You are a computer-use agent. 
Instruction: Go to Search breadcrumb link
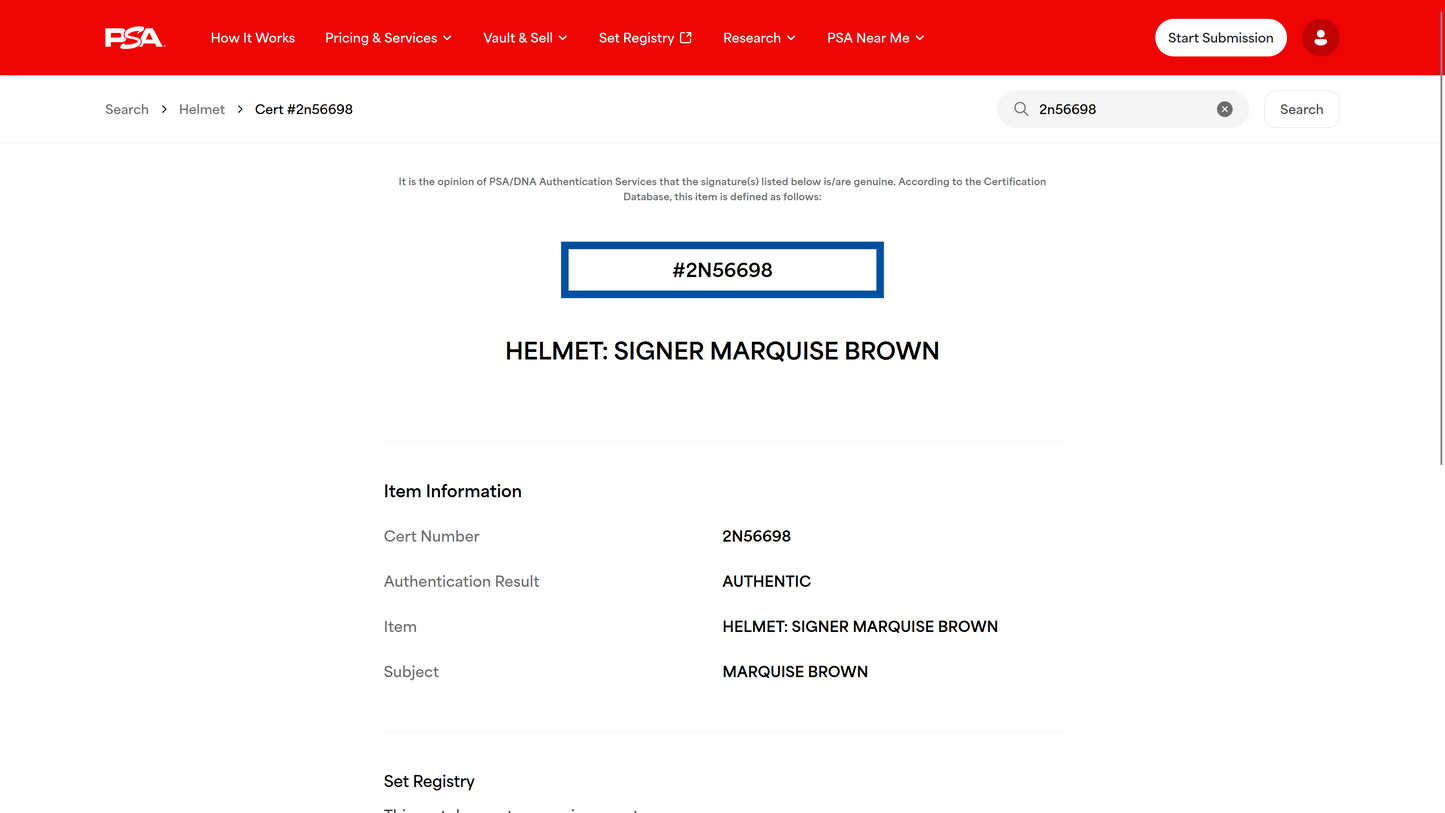tap(127, 109)
